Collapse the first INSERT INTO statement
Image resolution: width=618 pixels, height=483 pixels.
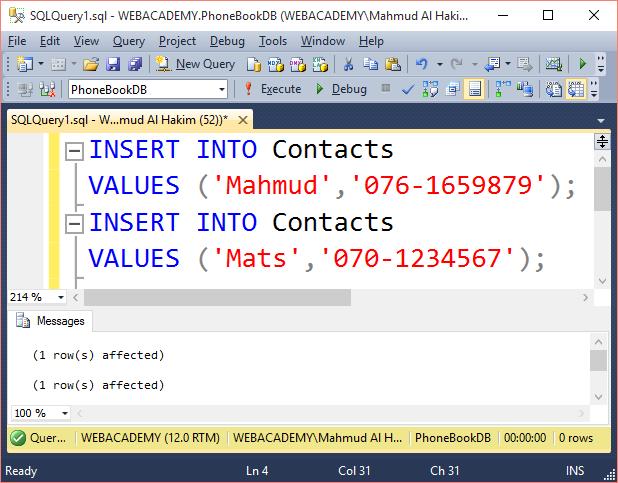coord(74,151)
